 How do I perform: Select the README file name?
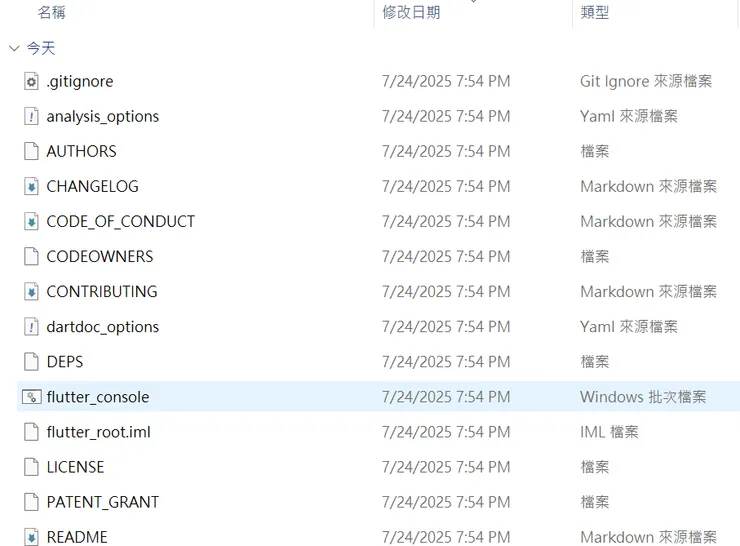click(77, 537)
